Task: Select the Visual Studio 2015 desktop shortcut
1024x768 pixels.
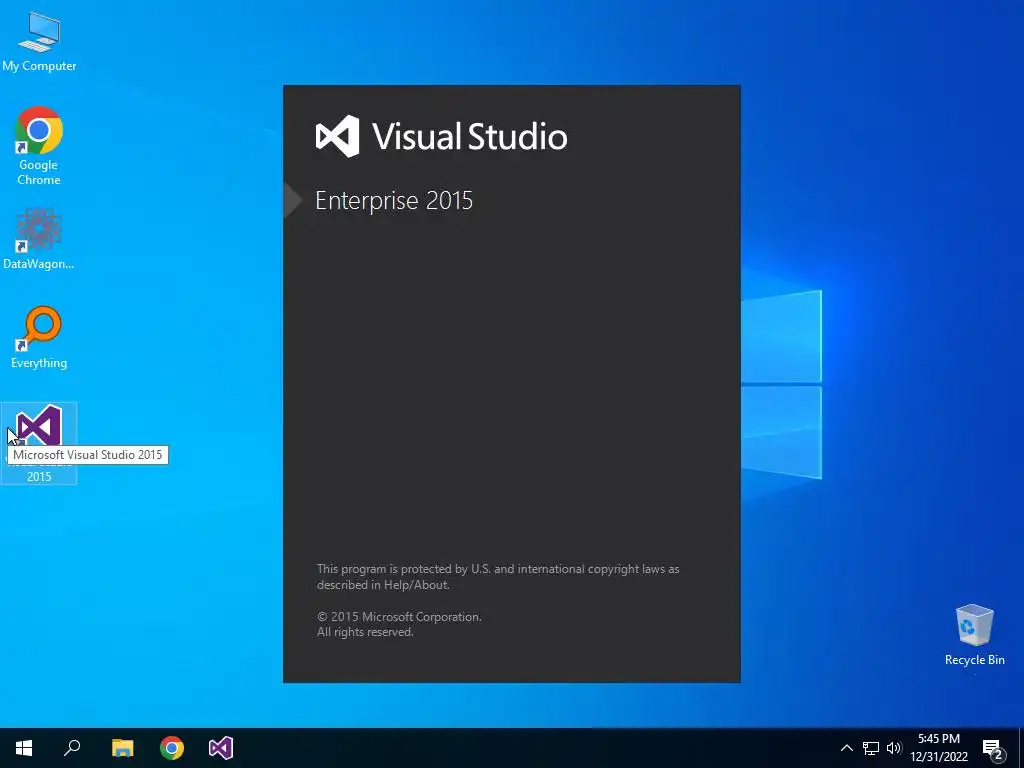Action: point(39,443)
